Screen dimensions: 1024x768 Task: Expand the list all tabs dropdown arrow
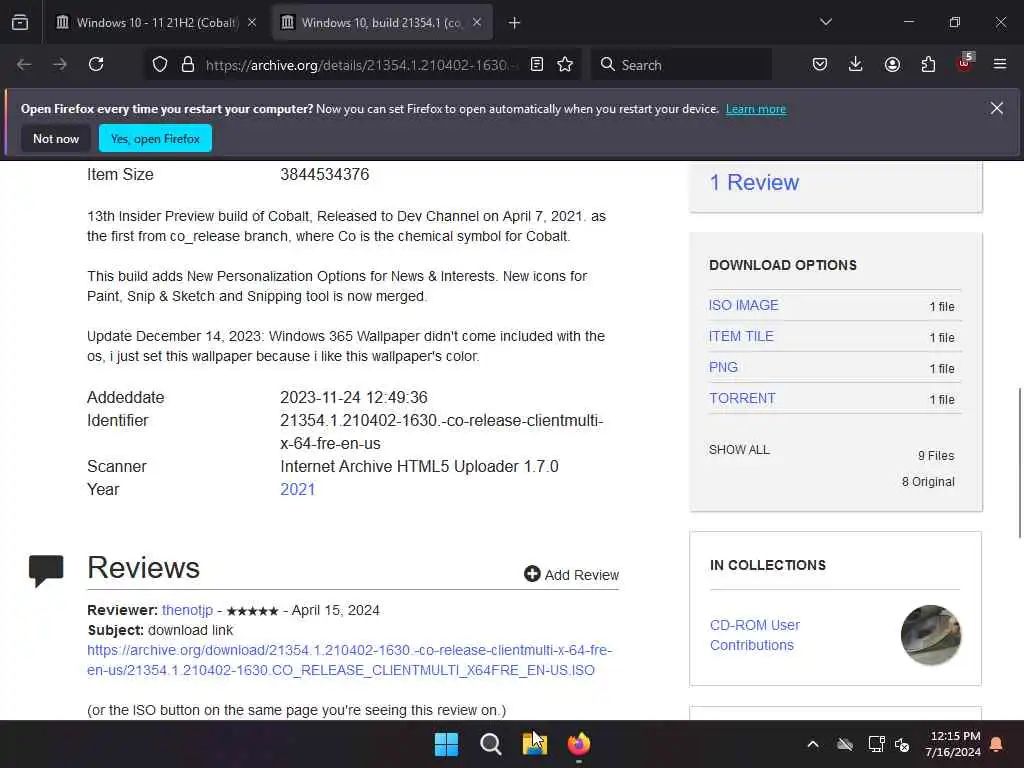(826, 22)
